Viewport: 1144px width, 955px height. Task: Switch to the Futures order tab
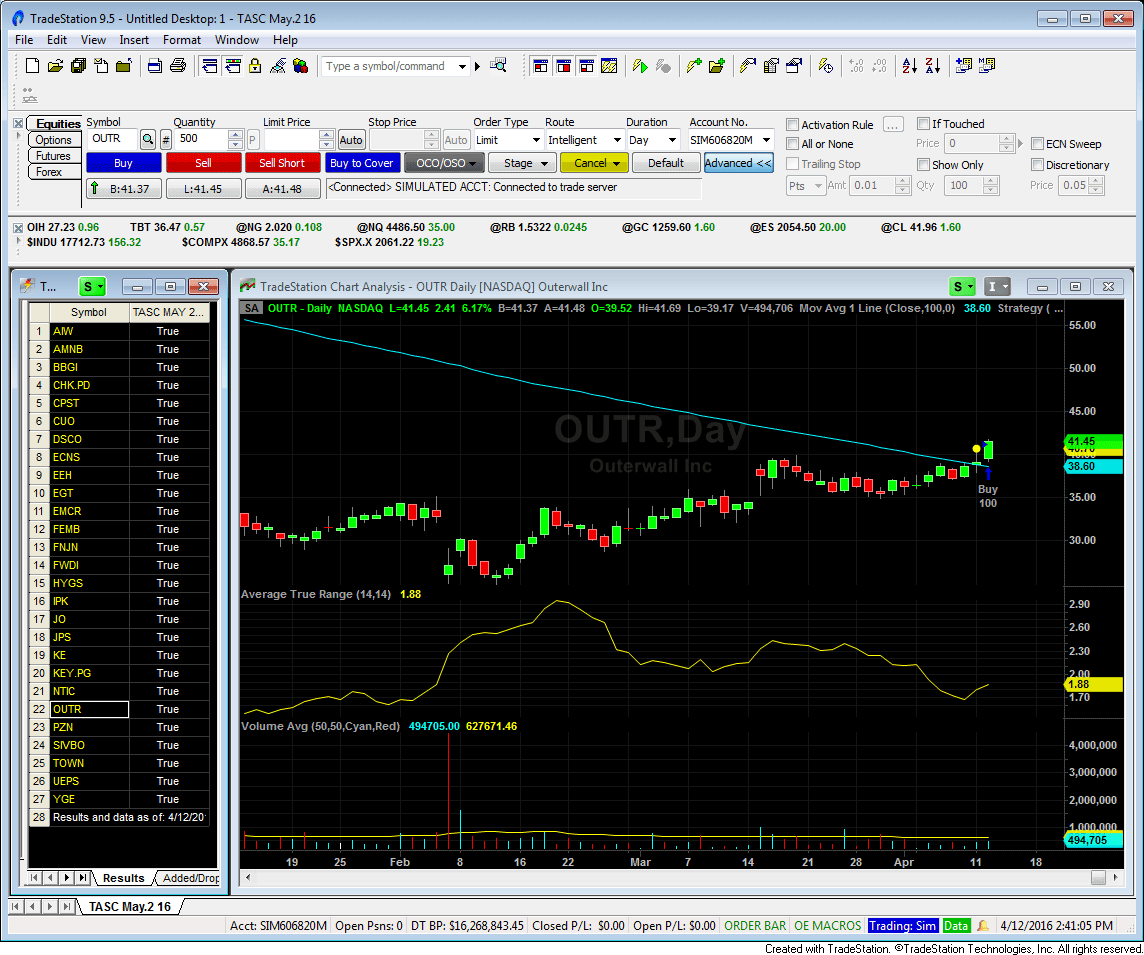click(x=54, y=156)
